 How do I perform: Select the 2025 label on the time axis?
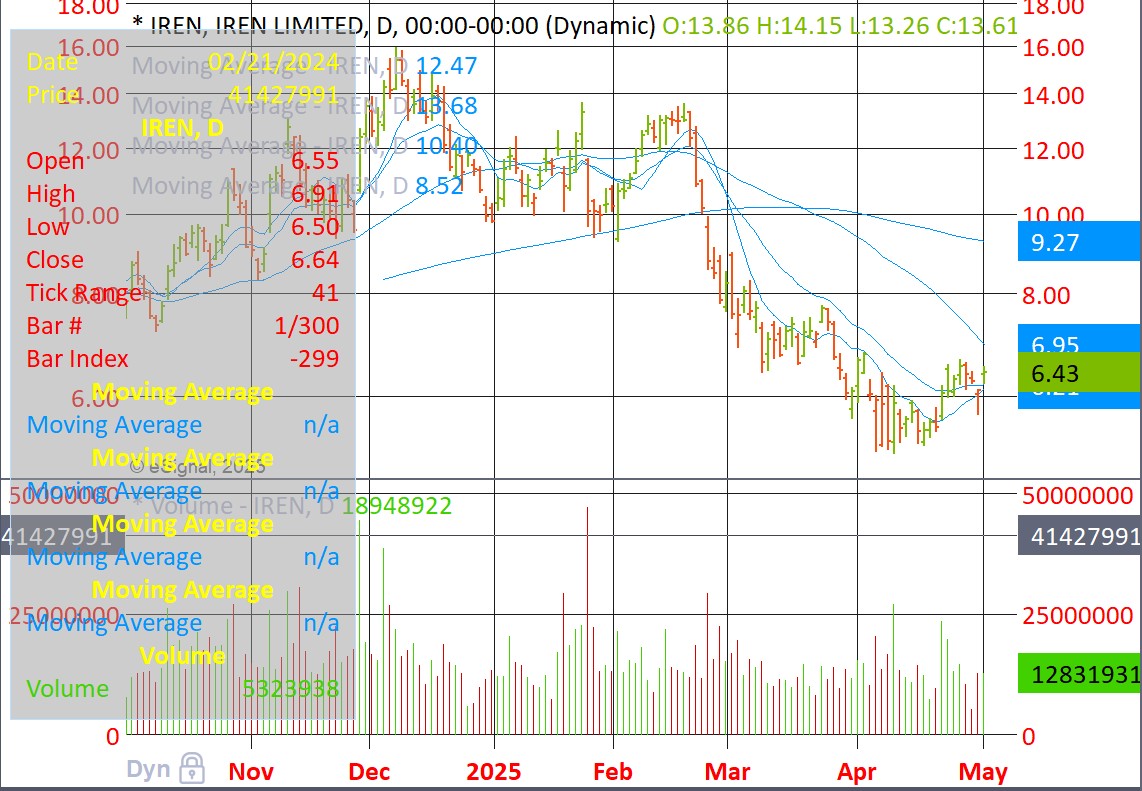[x=494, y=771]
